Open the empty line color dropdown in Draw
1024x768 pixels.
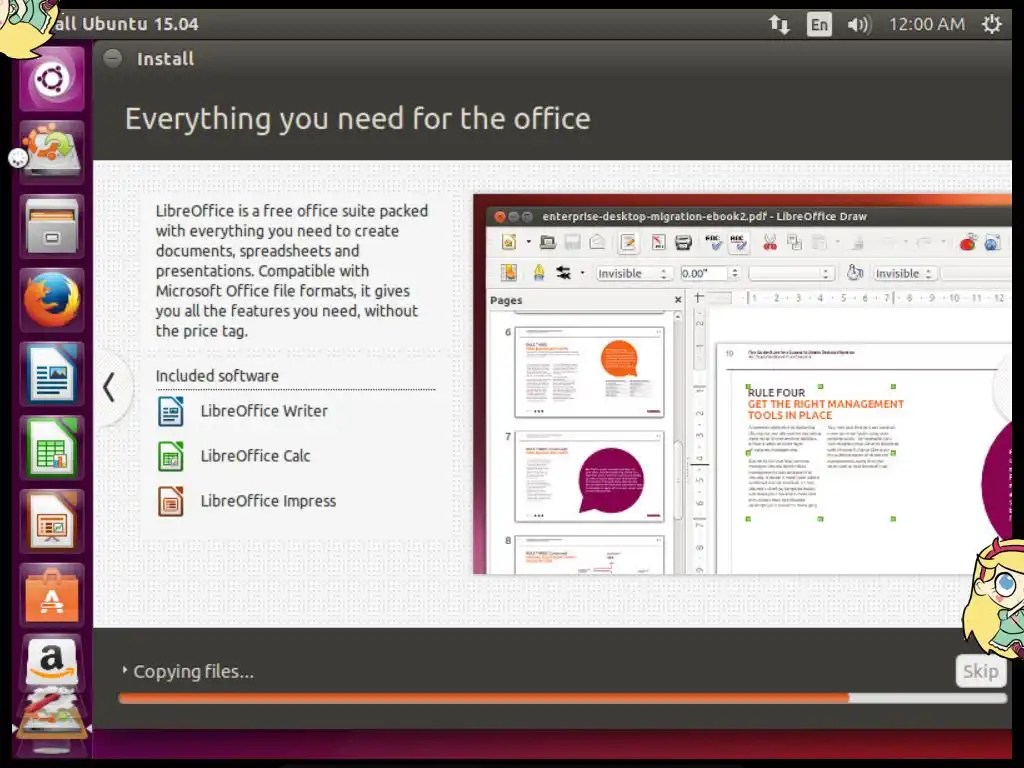(792, 273)
